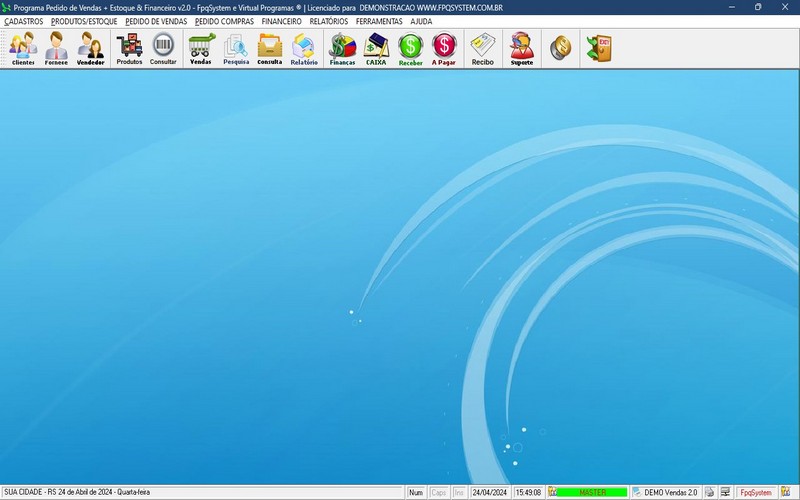The height and width of the screenshot is (500, 800).
Task: Open the Clientes registration icon
Action: click(x=23, y=47)
